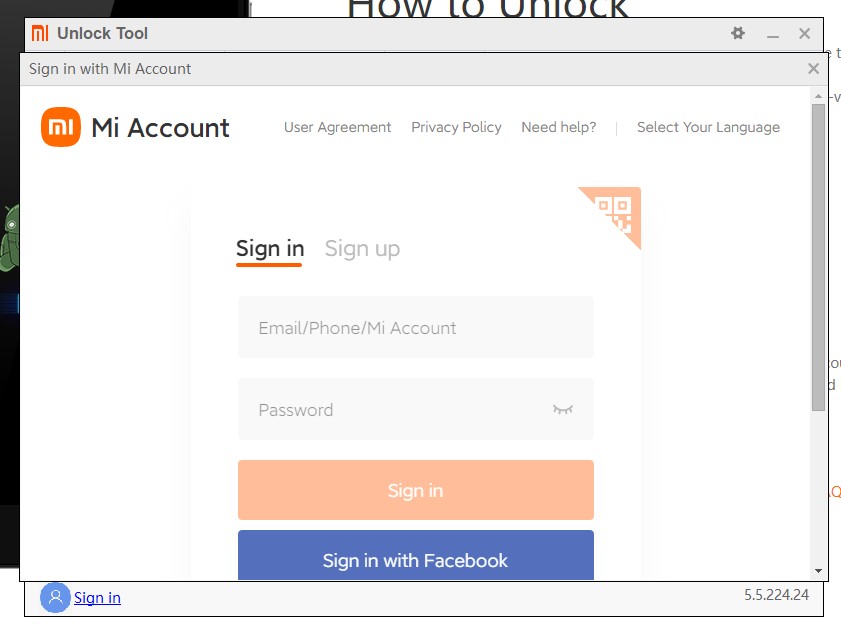Minimize the Unlock Tool window
This screenshot has height=624, width=841.
pyautogui.click(x=773, y=34)
